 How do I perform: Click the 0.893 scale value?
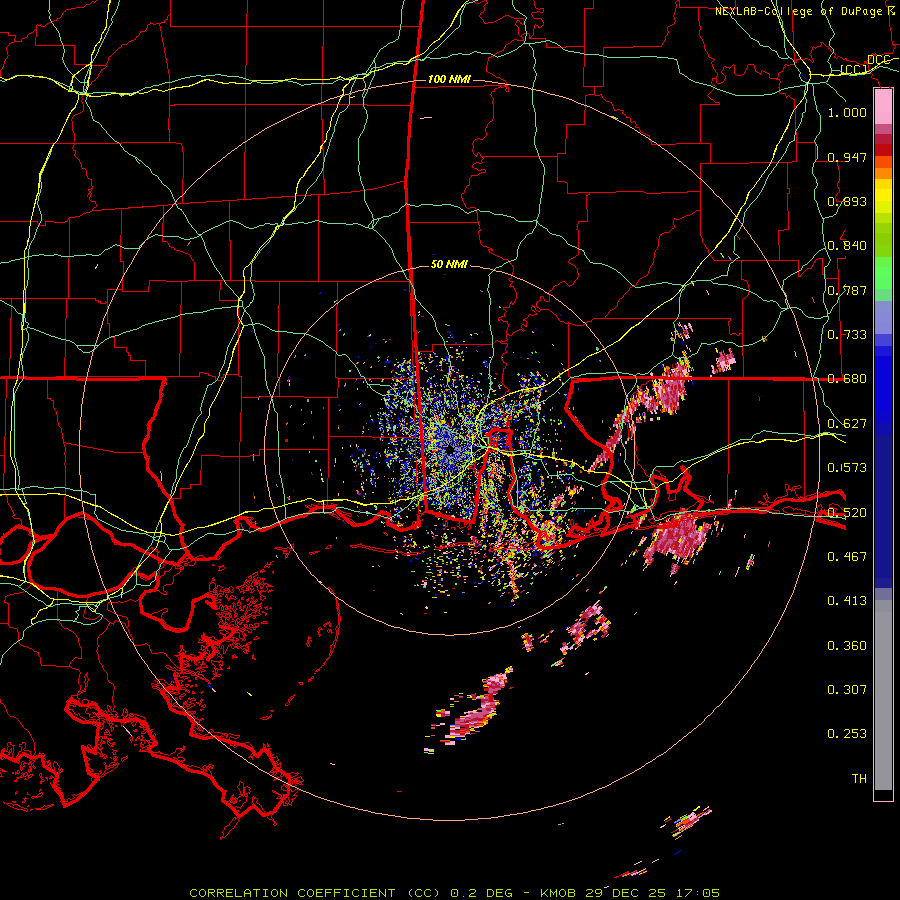[847, 201]
